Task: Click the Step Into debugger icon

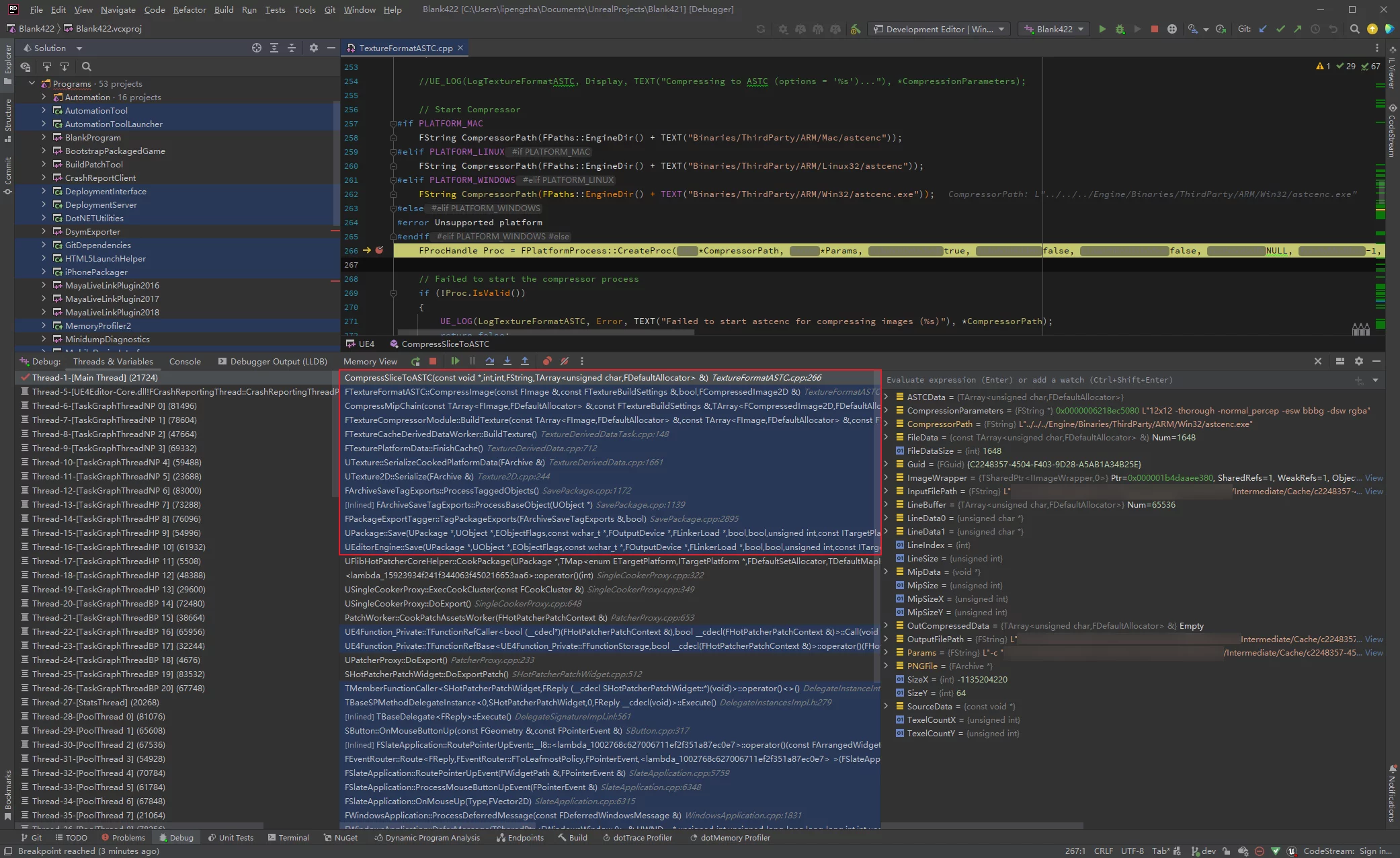Action: click(507, 361)
